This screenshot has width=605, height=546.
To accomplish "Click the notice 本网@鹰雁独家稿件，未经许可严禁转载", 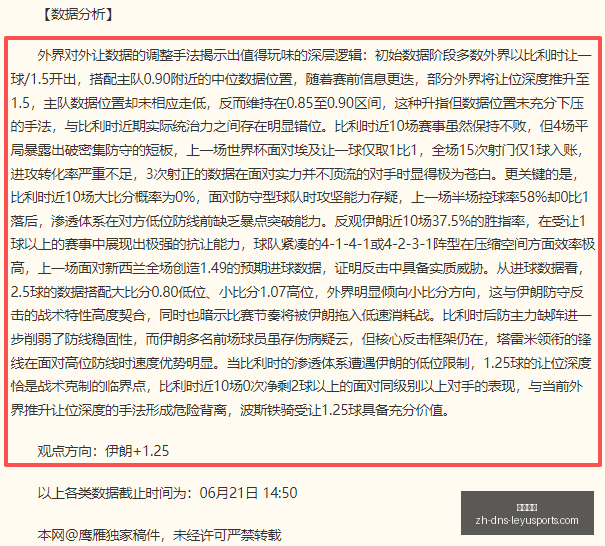I will click(159, 535).
